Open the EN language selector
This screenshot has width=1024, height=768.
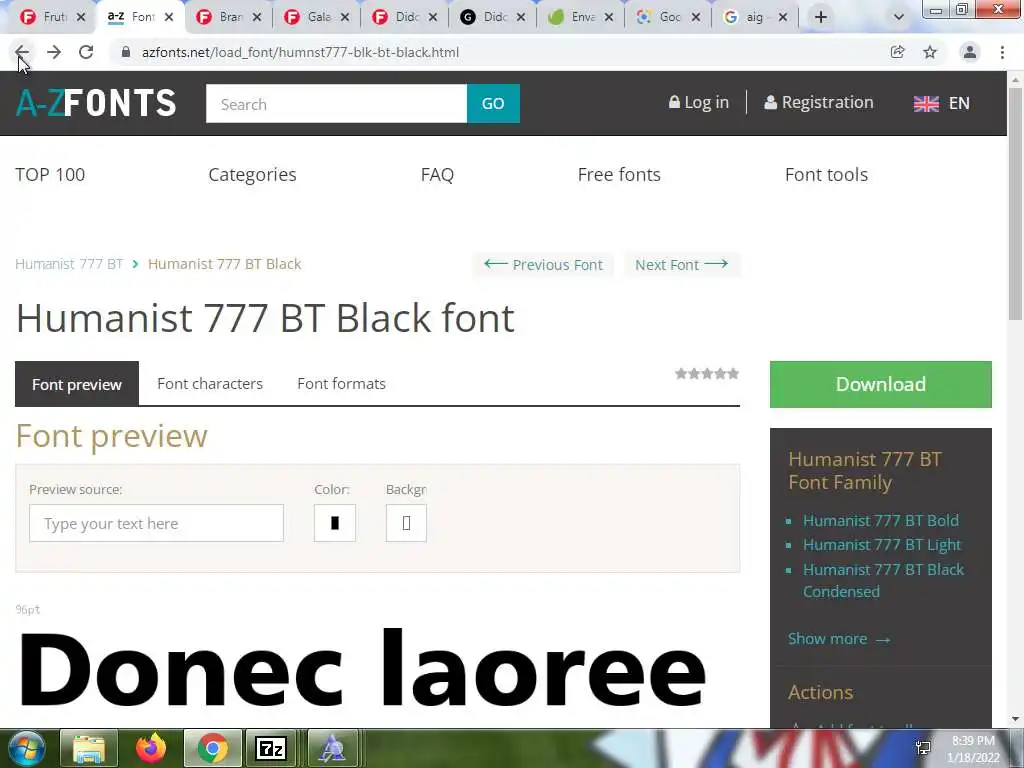pos(941,103)
